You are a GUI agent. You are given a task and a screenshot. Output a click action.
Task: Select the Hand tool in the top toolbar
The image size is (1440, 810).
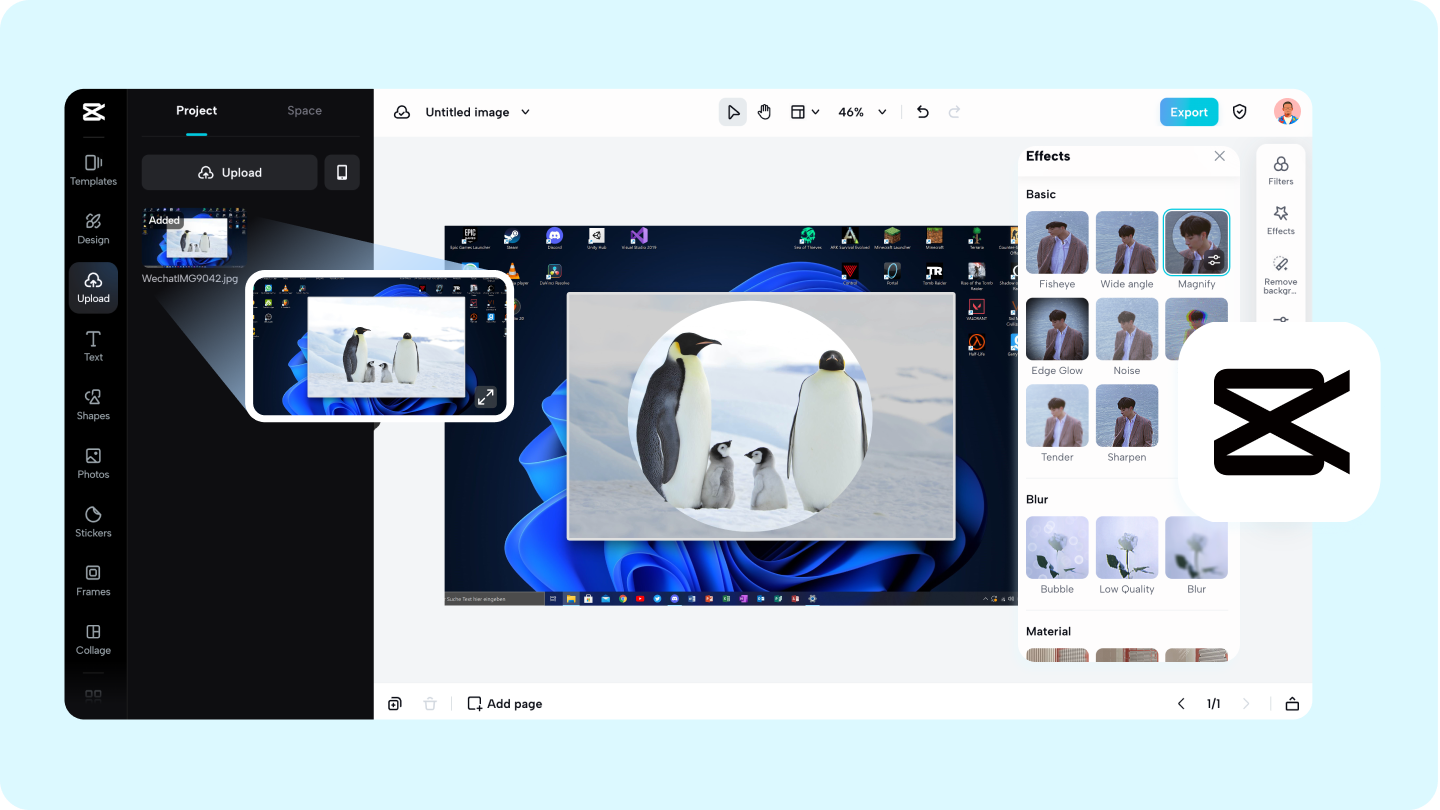pos(764,111)
